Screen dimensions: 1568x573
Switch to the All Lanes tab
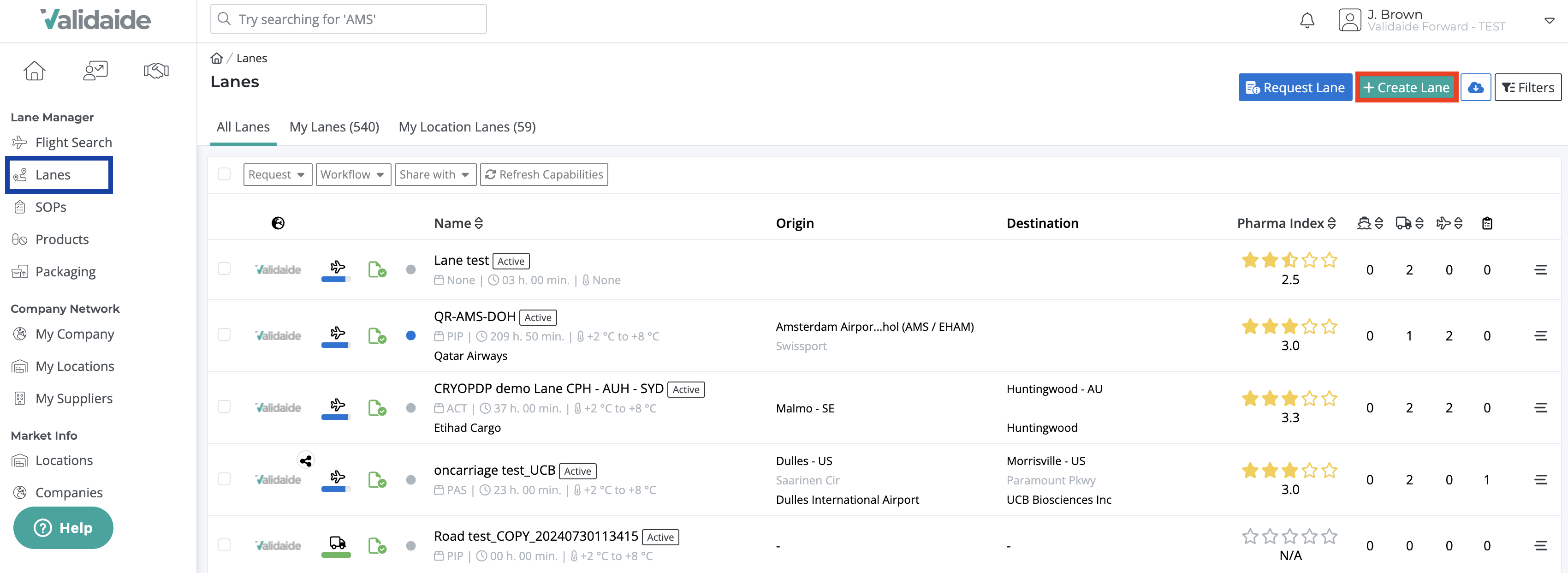pos(243,127)
